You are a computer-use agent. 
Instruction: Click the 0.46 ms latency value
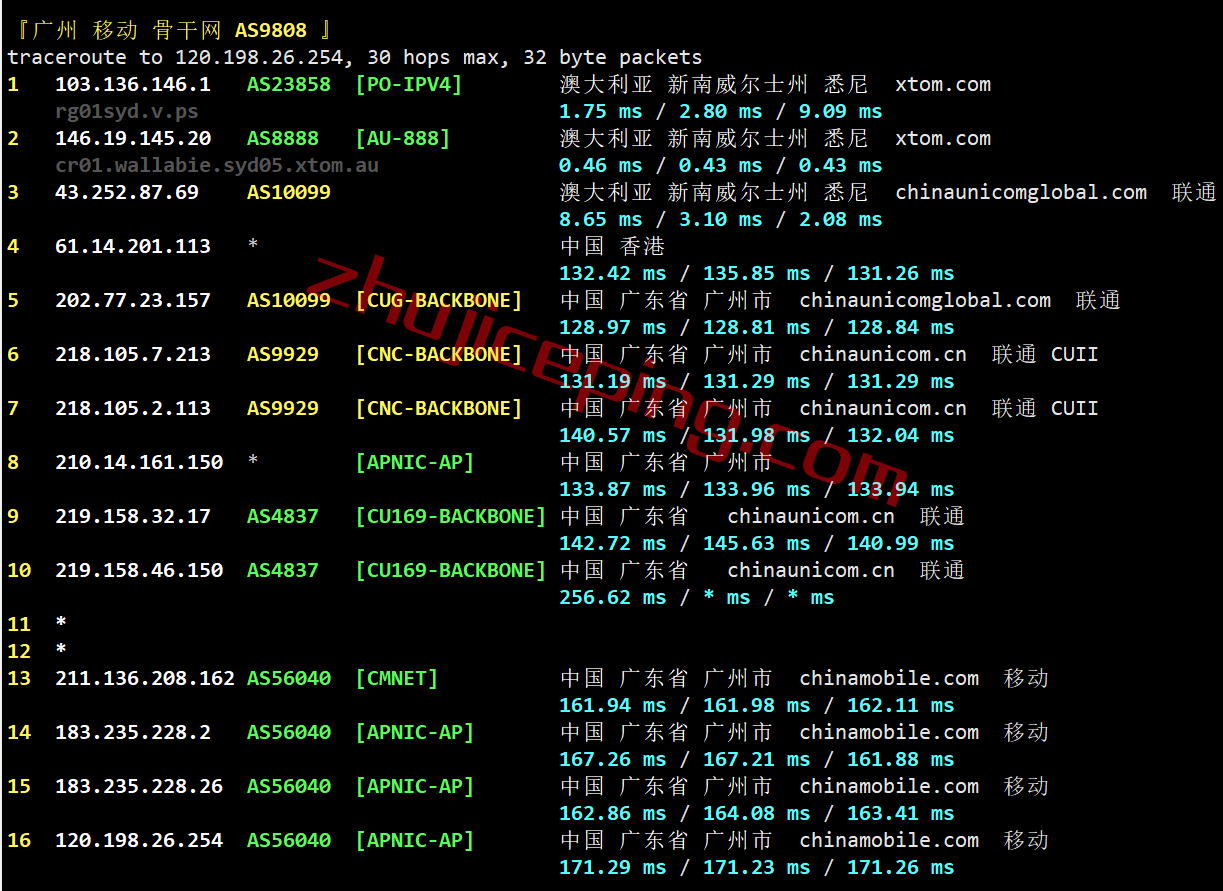click(x=601, y=166)
